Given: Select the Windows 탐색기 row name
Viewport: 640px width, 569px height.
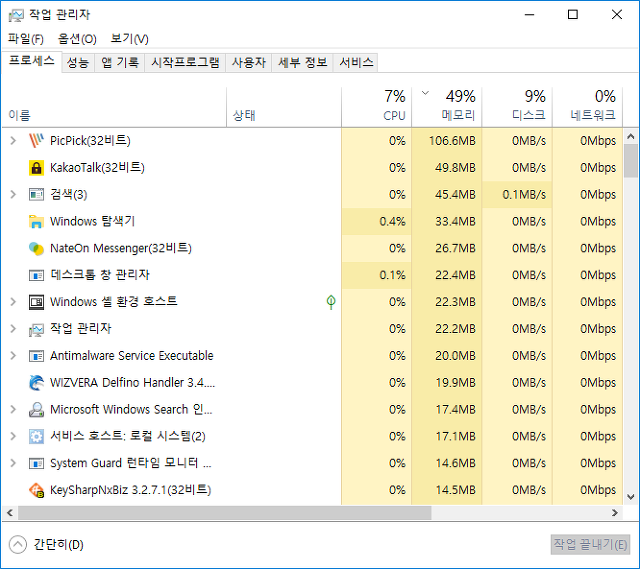Looking at the screenshot, I should click(x=92, y=222).
